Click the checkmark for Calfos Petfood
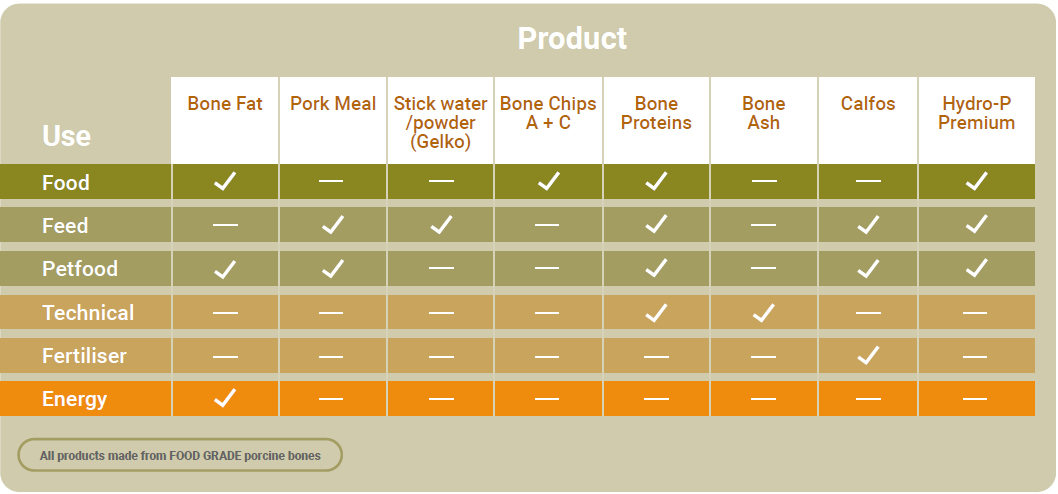 click(x=868, y=269)
